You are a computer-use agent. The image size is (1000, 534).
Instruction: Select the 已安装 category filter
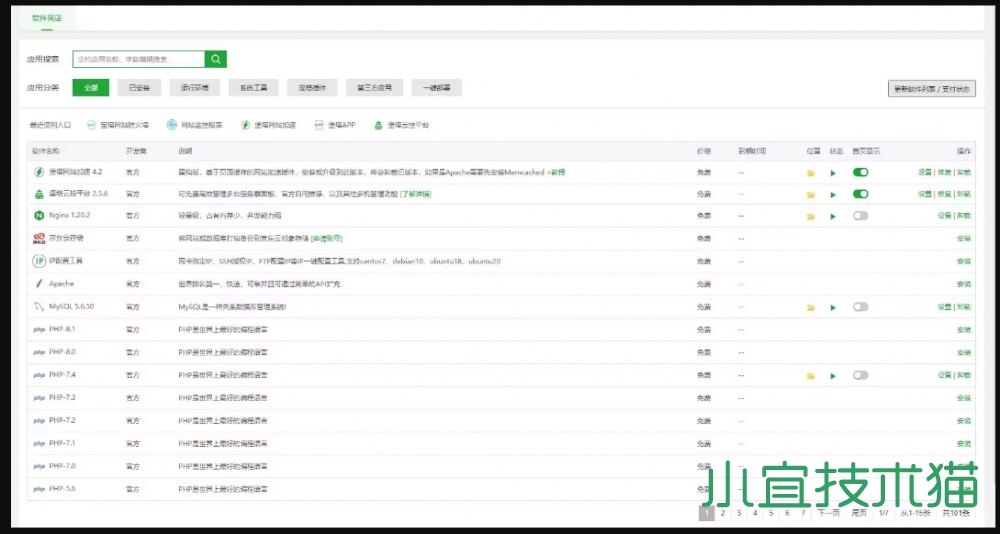139,88
